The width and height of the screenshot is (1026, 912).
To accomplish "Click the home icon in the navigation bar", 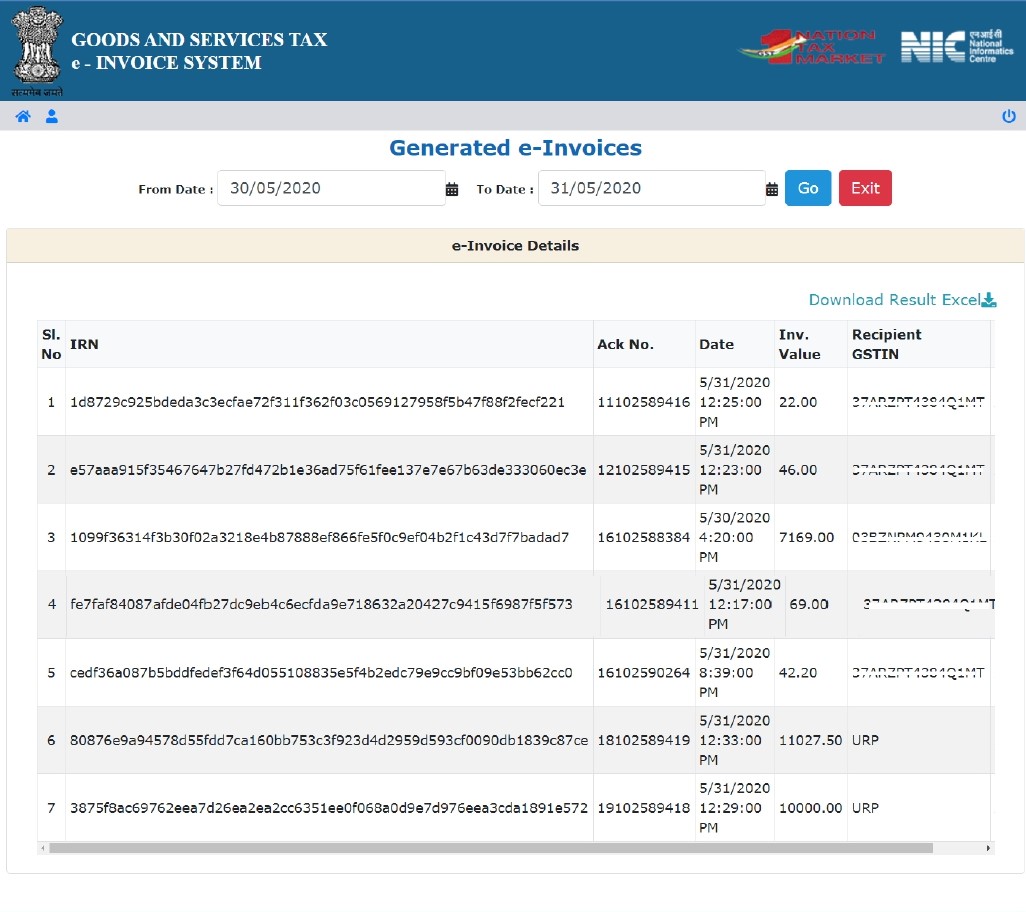I will coord(23,117).
